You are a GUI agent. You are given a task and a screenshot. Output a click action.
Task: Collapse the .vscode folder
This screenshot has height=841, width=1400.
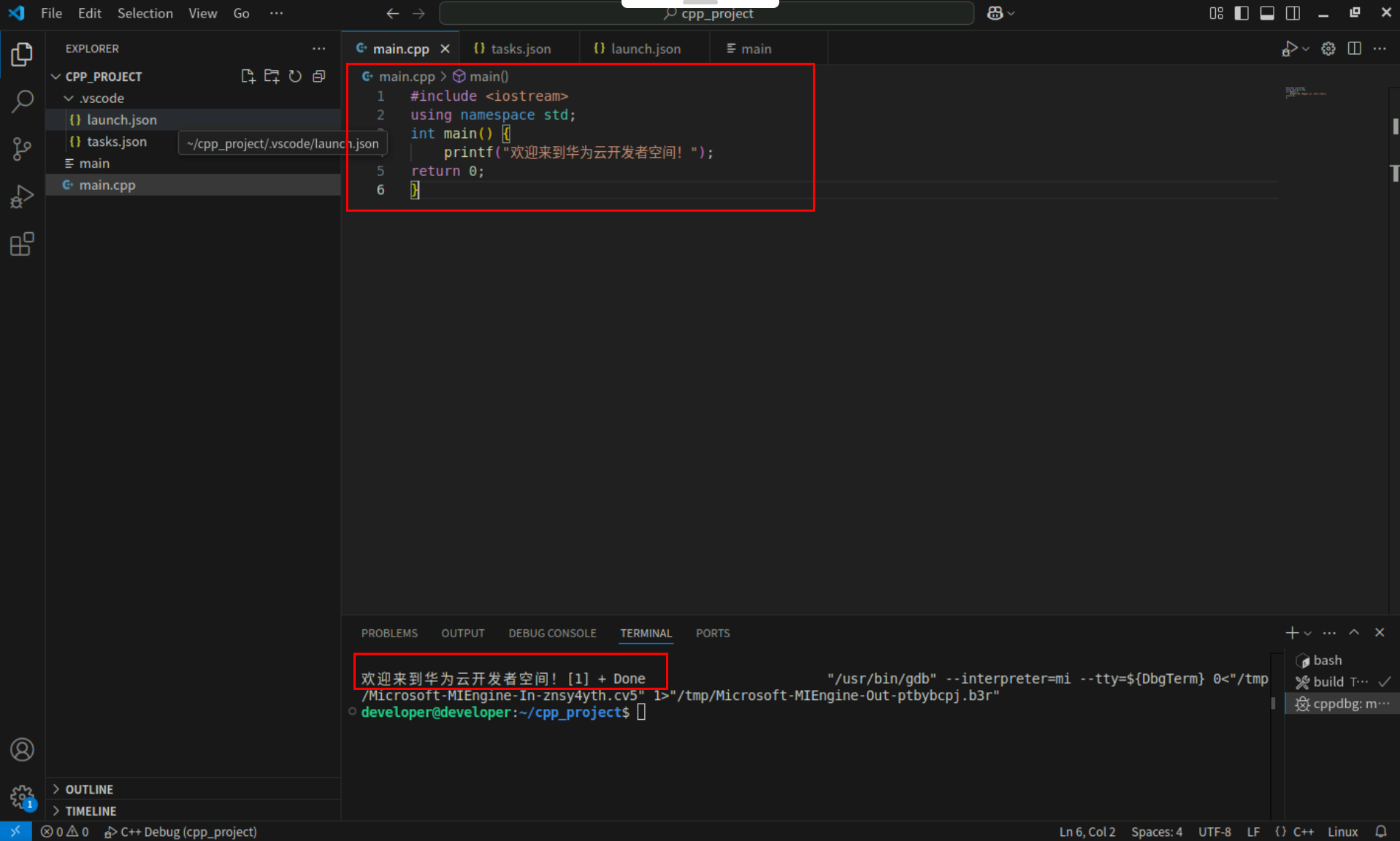68,98
